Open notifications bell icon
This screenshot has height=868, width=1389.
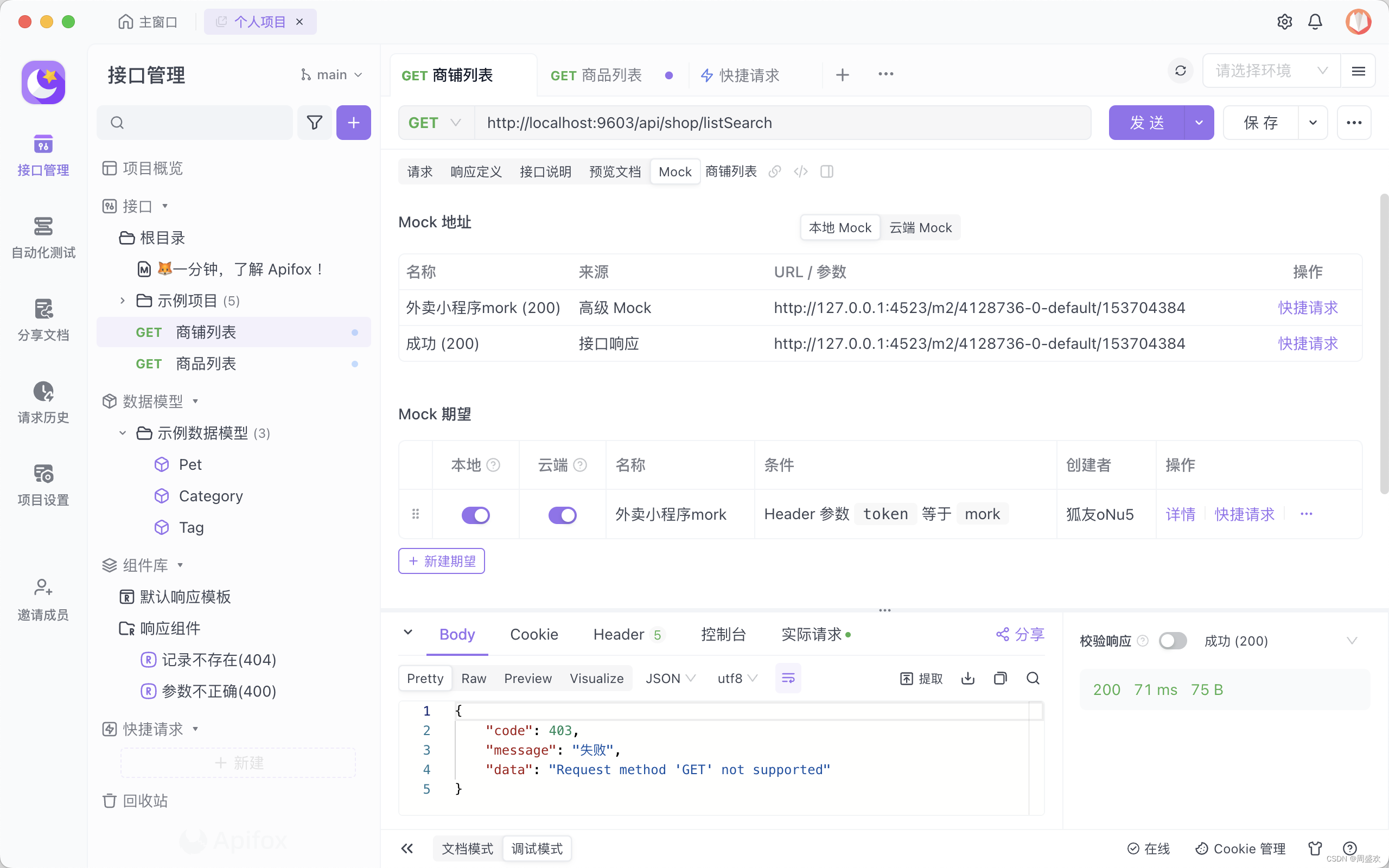point(1315,22)
